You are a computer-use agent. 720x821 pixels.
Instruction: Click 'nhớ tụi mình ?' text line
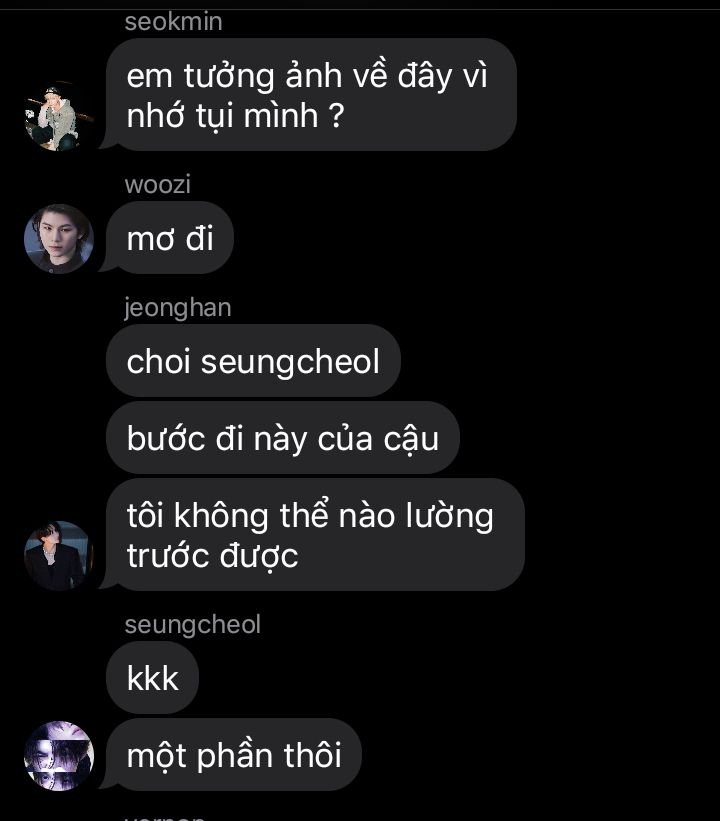(236, 116)
